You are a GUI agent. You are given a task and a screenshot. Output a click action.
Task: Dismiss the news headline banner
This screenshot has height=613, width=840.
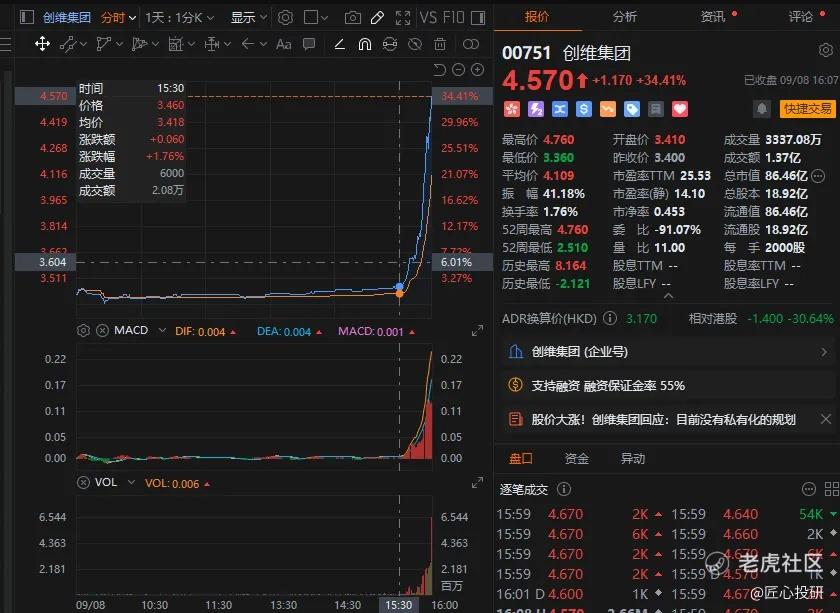click(826, 419)
